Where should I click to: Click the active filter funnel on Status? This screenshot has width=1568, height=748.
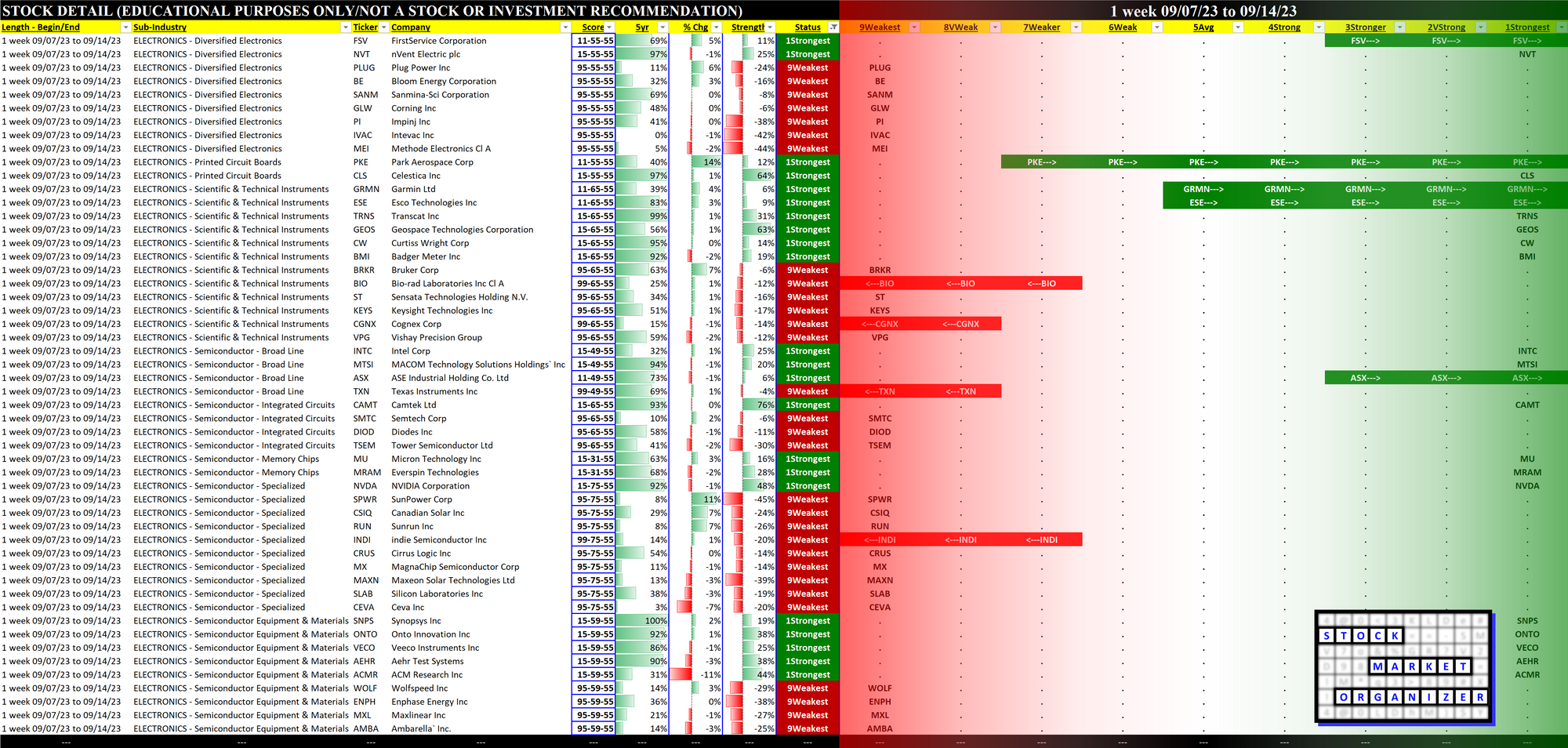[833, 27]
